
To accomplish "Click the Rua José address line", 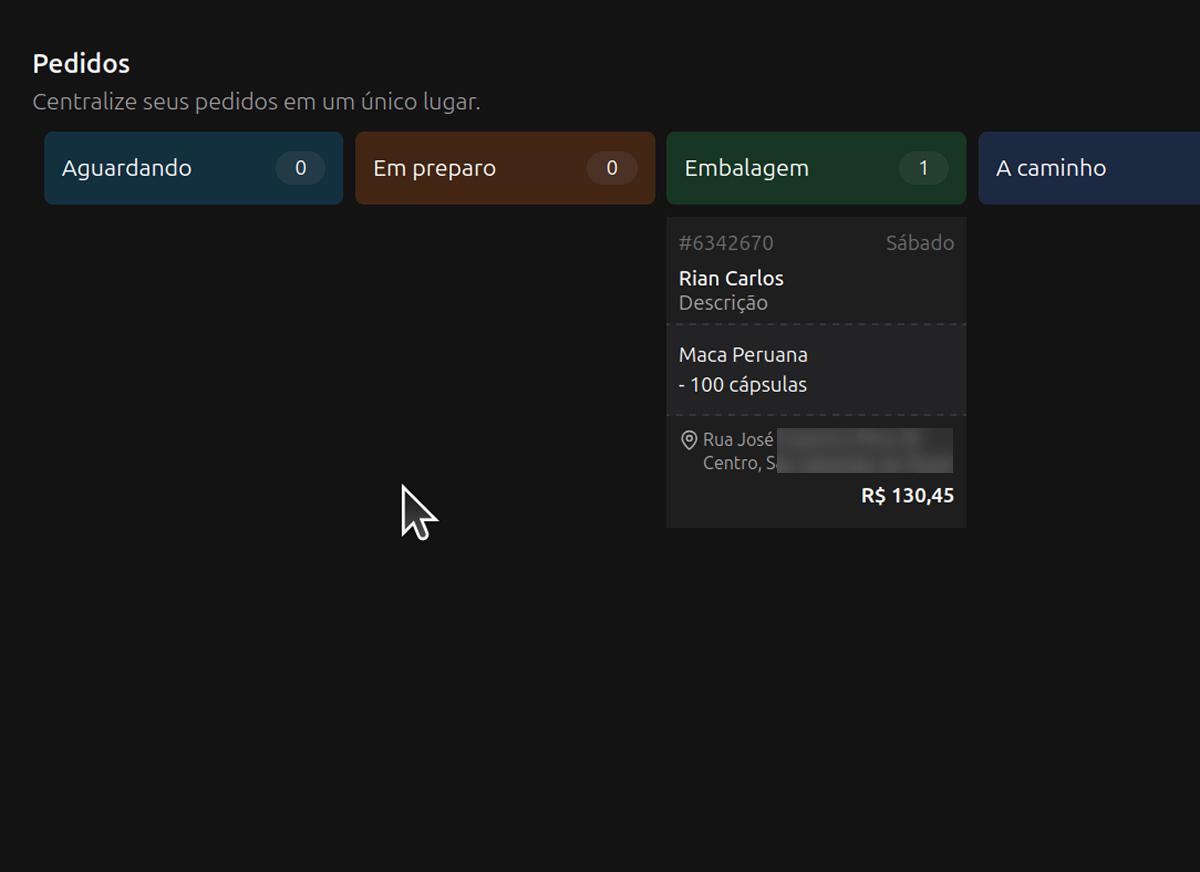I will [x=738, y=440].
